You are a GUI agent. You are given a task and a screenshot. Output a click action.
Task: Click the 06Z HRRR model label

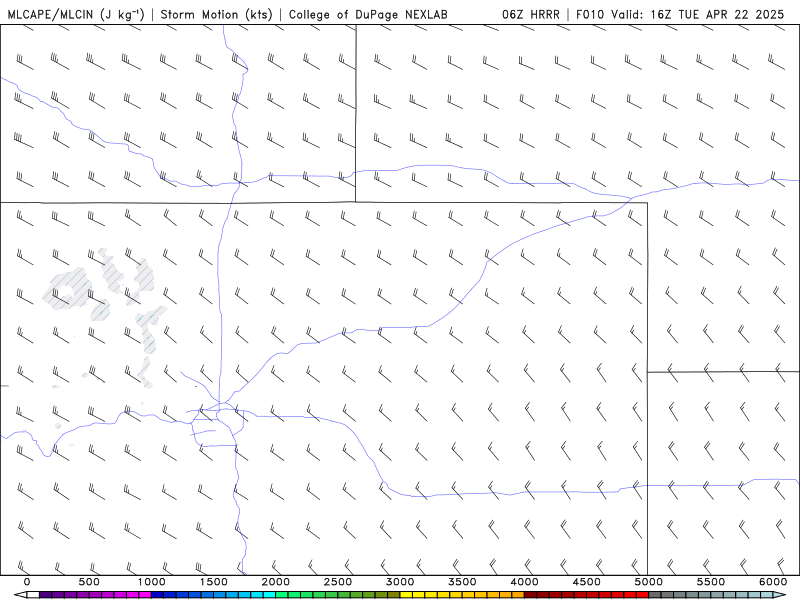pyautogui.click(x=531, y=14)
